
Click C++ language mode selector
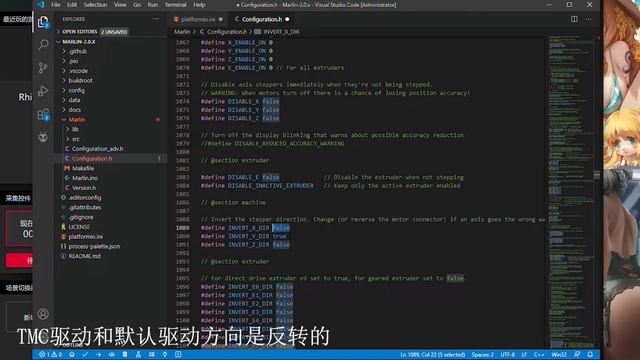pos(539,355)
